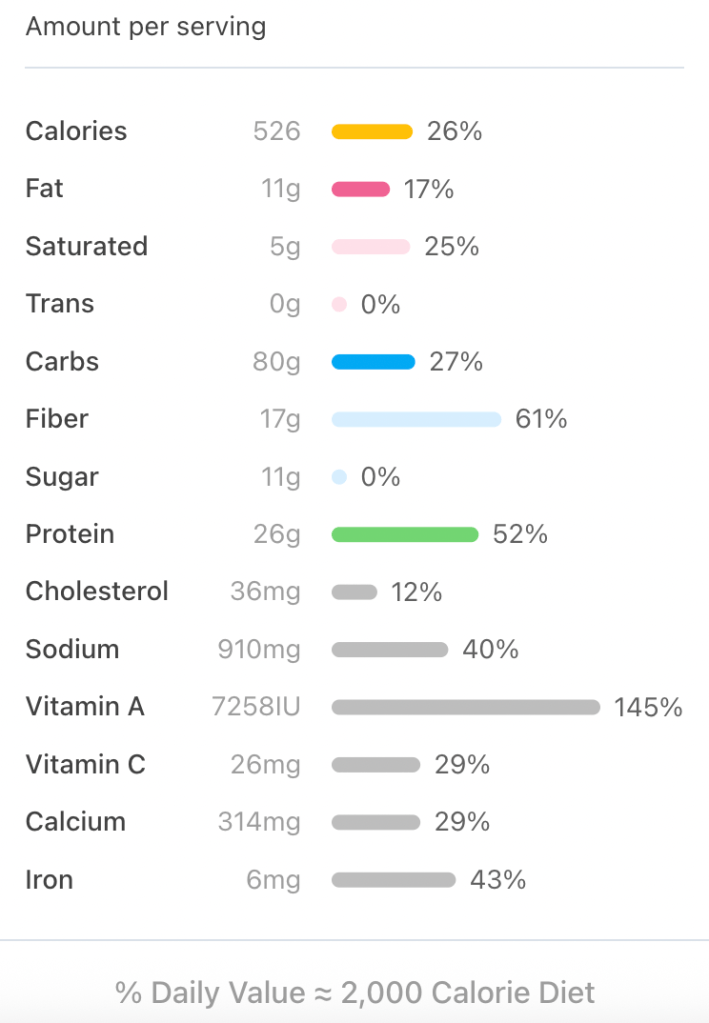Click the long Vitamin A bar

point(465,707)
